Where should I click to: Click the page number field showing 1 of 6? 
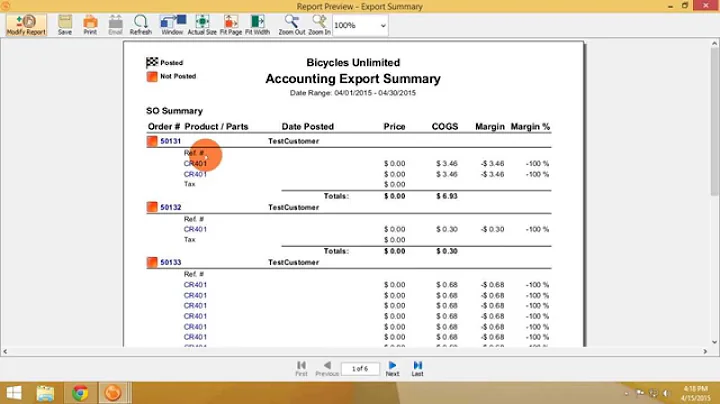360,369
